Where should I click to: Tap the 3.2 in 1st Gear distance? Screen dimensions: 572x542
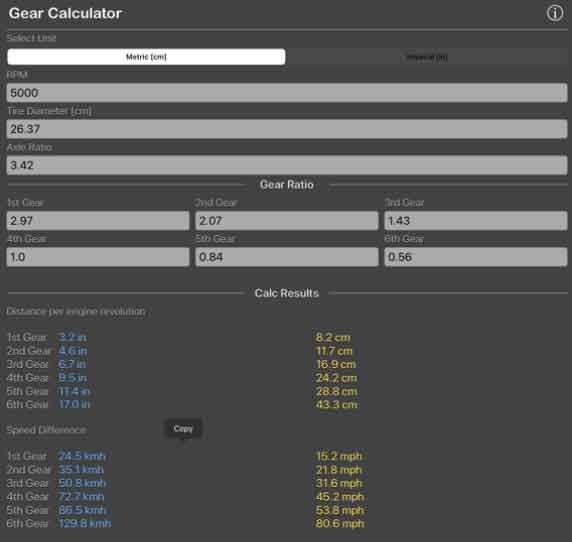click(x=73, y=337)
